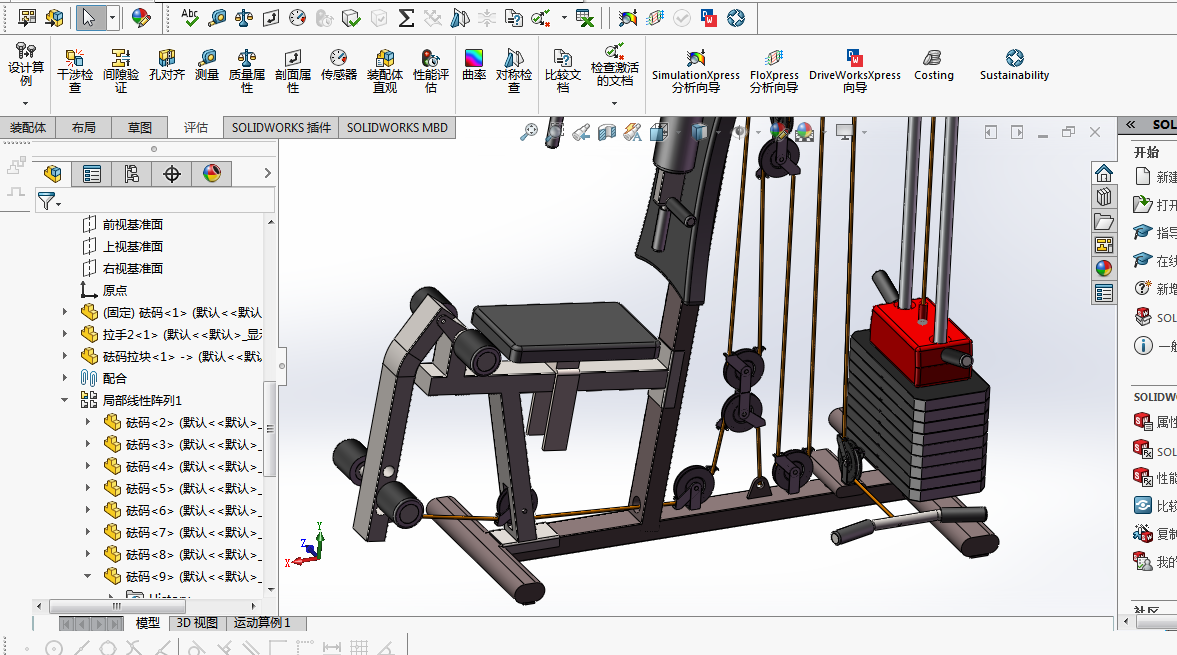The height and width of the screenshot is (655, 1177).
Task: Switch to the 草图 tab
Action: click(140, 128)
